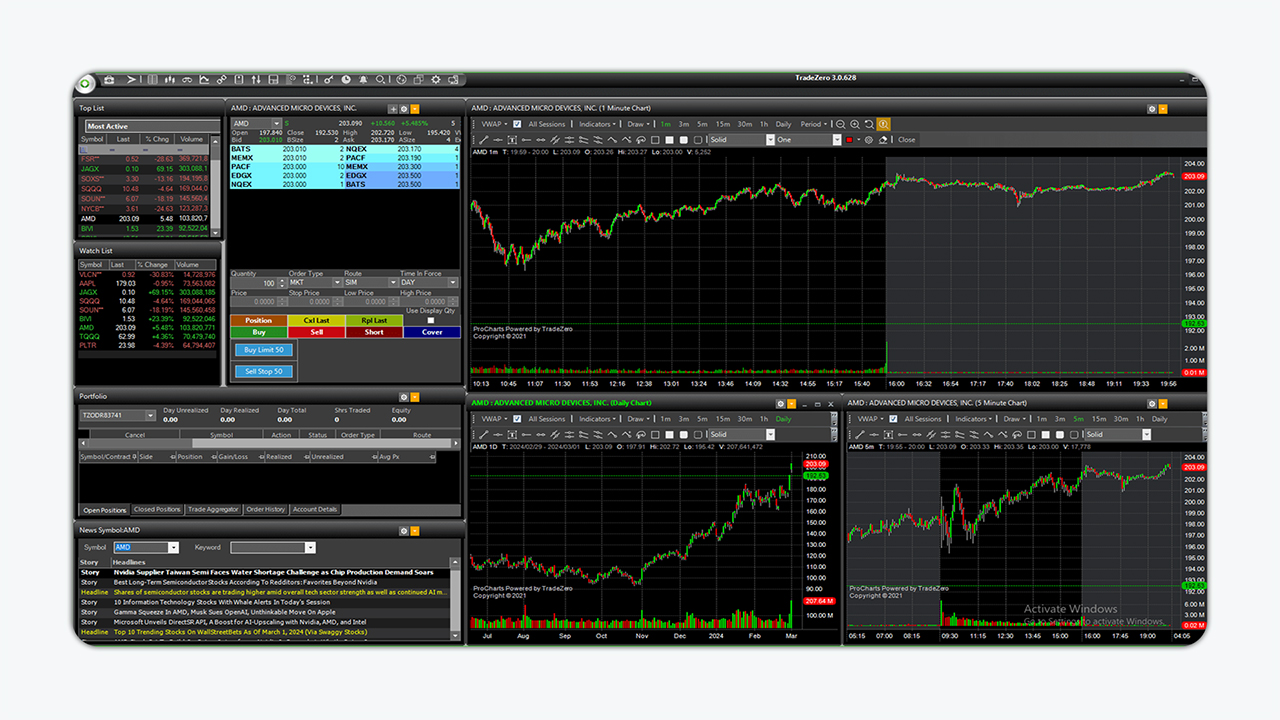Select the trend line draw tool in 1 Minute chart

[483, 140]
